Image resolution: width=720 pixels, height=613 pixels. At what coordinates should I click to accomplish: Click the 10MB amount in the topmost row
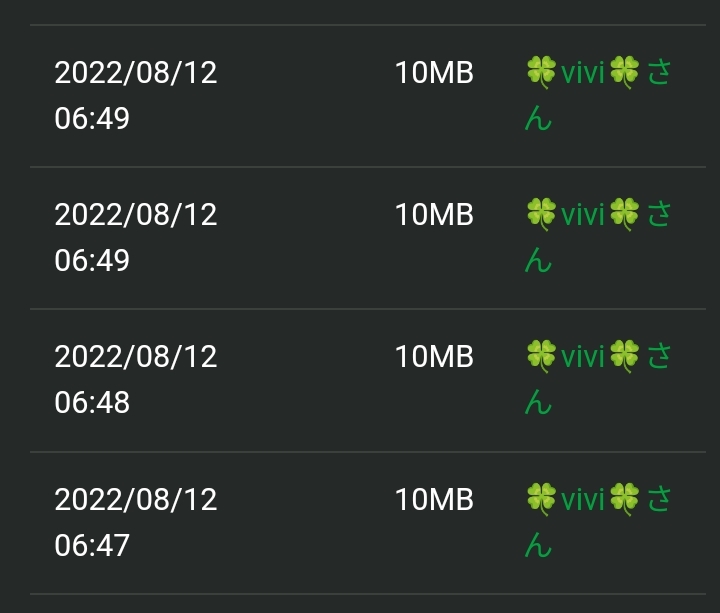point(434,74)
